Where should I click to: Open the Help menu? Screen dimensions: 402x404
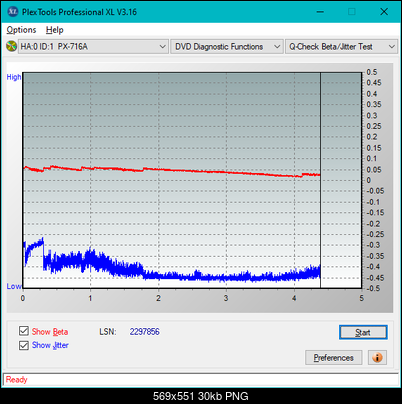pyautogui.click(x=55, y=30)
